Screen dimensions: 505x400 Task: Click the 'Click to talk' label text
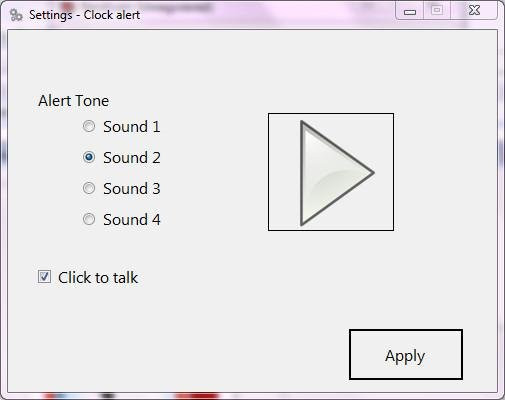[98, 278]
